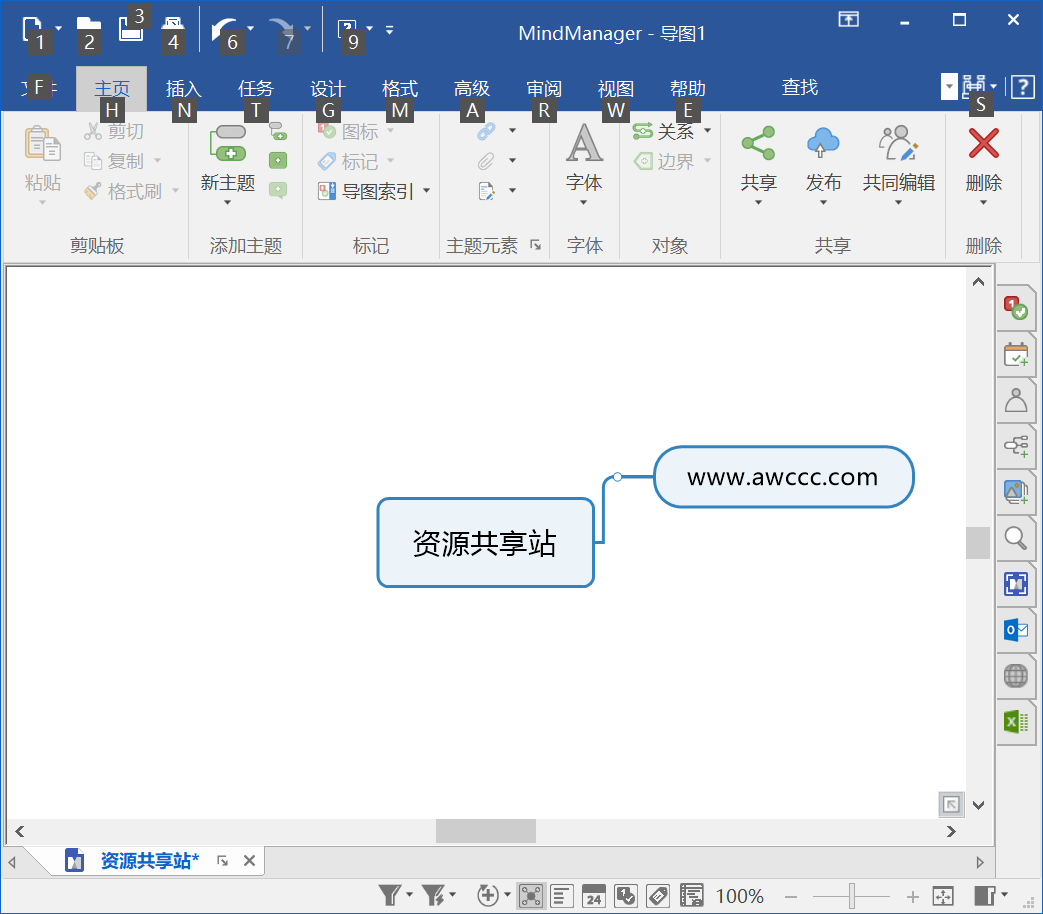Click the Add Subtopic small icon

tap(278, 131)
